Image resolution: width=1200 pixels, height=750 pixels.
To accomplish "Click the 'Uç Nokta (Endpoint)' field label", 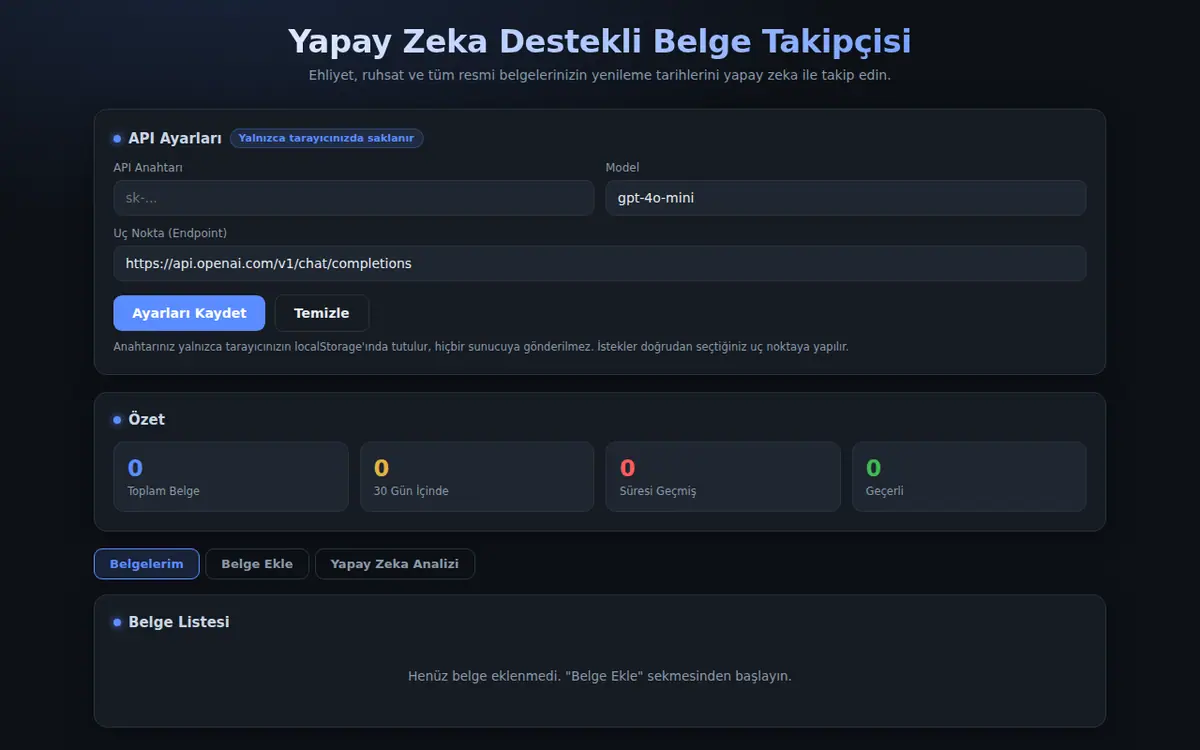I will pyautogui.click(x=170, y=233).
